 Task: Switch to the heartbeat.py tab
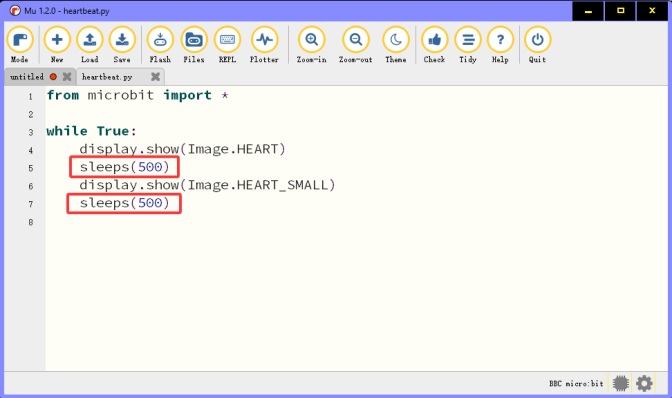tap(107, 77)
